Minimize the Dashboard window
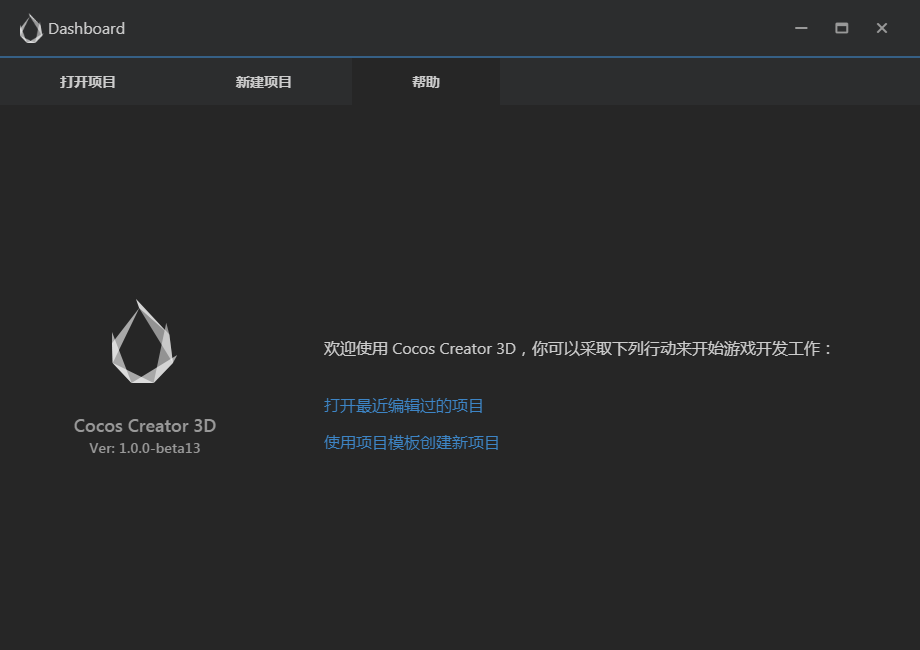Screen dimensions: 920x650 [x=801, y=28]
